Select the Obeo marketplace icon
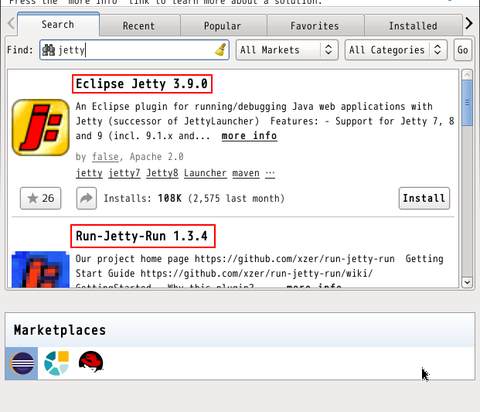Viewport: 480px width, 412px height. [x=57, y=363]
